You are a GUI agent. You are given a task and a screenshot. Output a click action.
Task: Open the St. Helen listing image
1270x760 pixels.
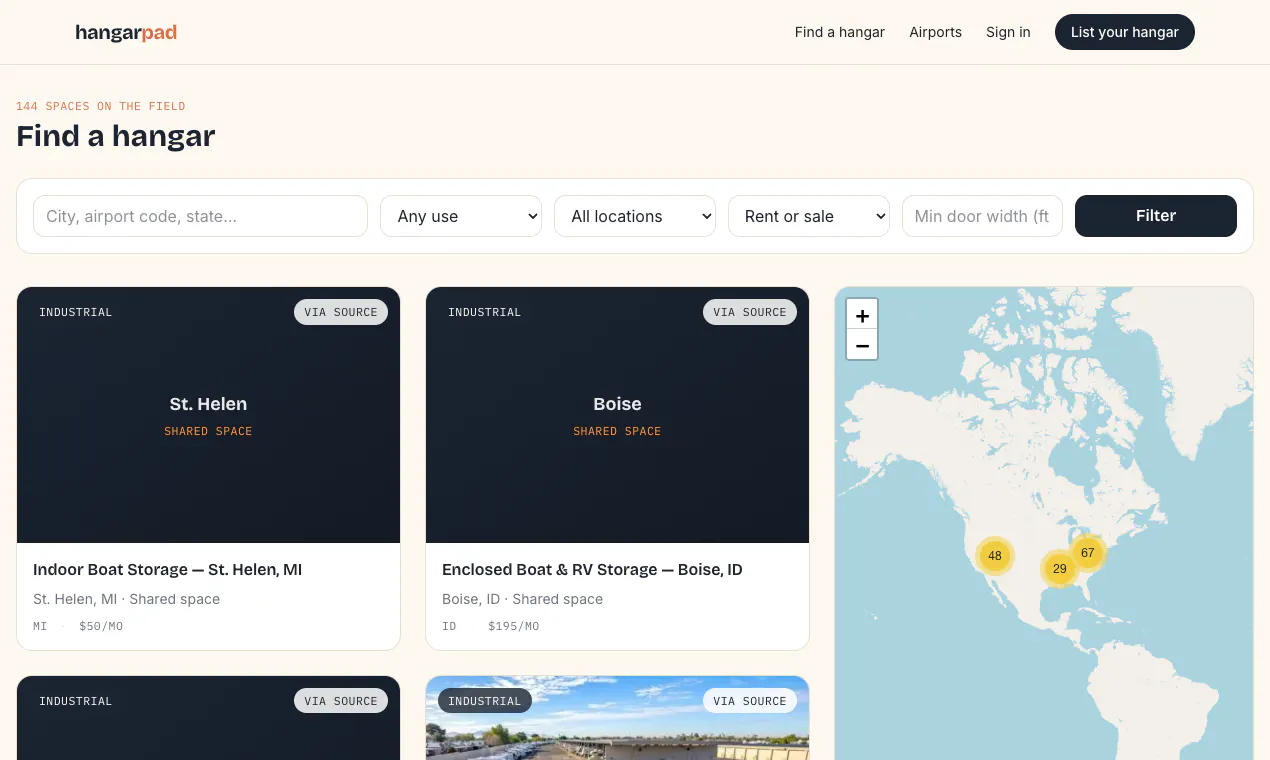coord(208,415)
